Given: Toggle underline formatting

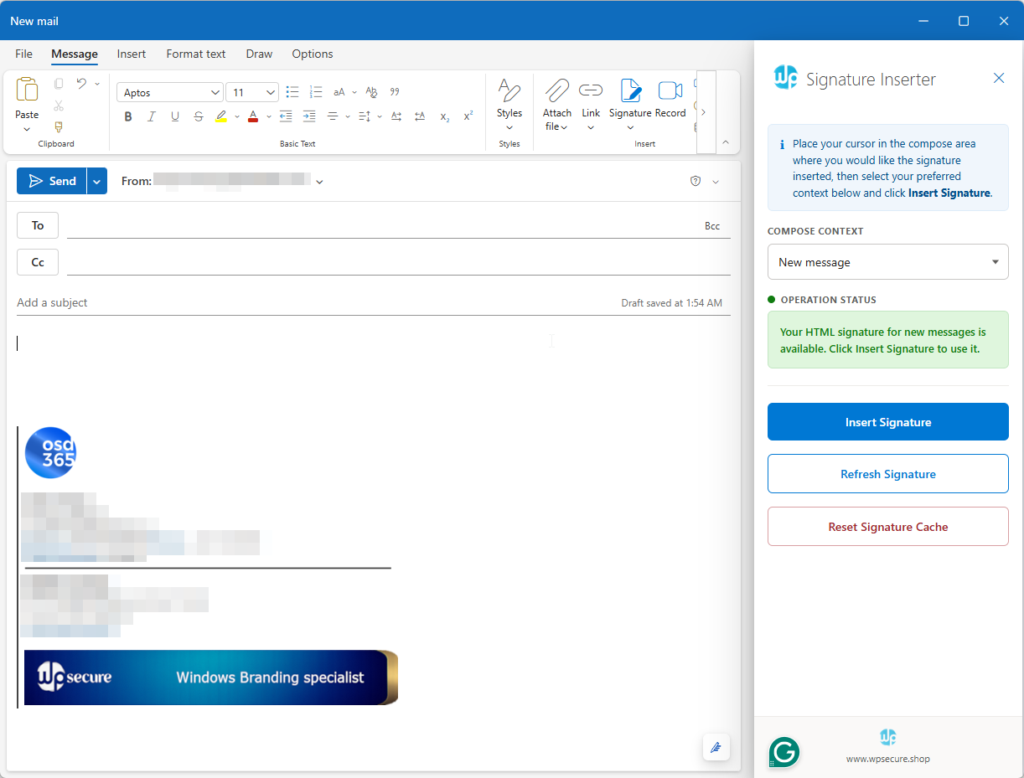Looking at the screenshot, I should [x=175, y=117].
